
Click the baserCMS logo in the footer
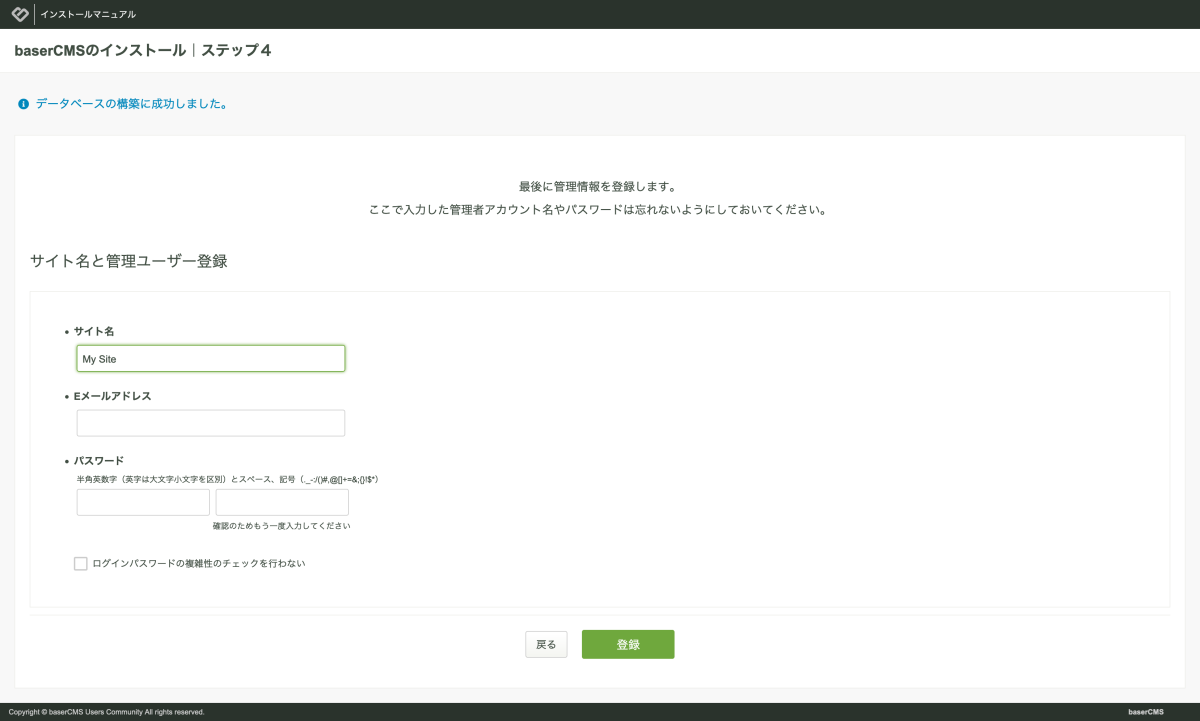[x=1145, y=712]
